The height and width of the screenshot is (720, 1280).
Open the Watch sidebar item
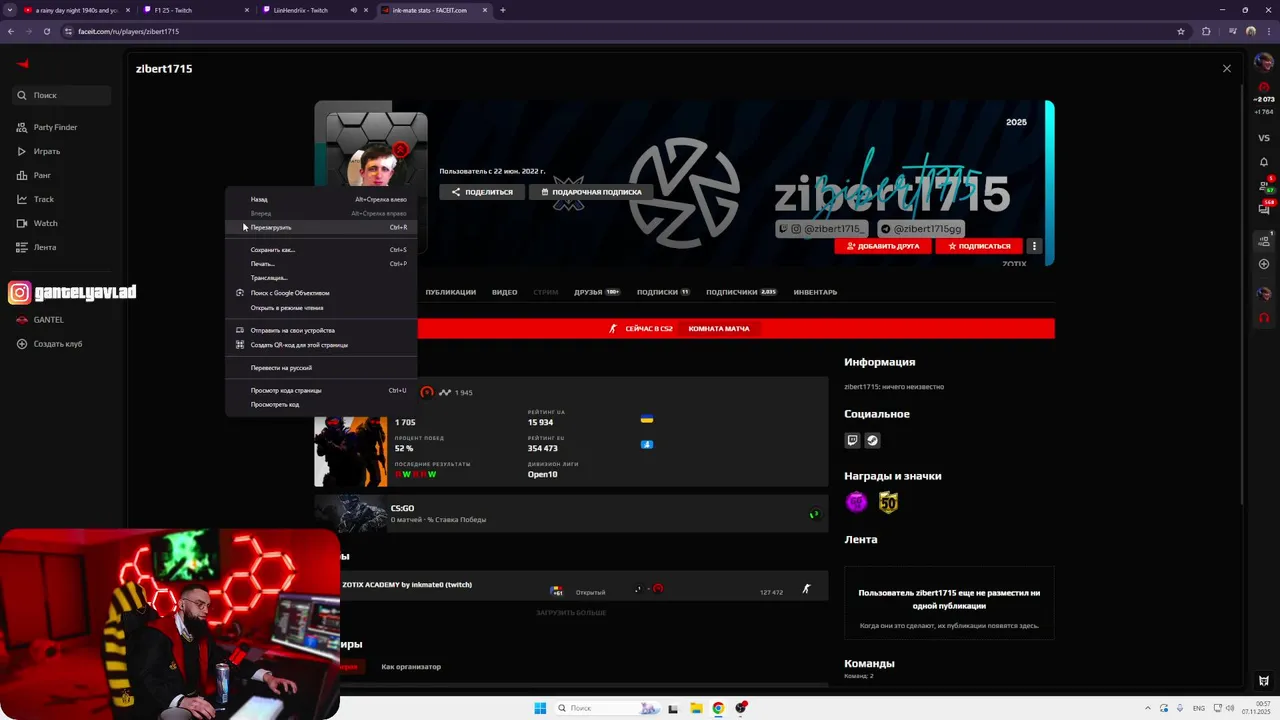37,223
